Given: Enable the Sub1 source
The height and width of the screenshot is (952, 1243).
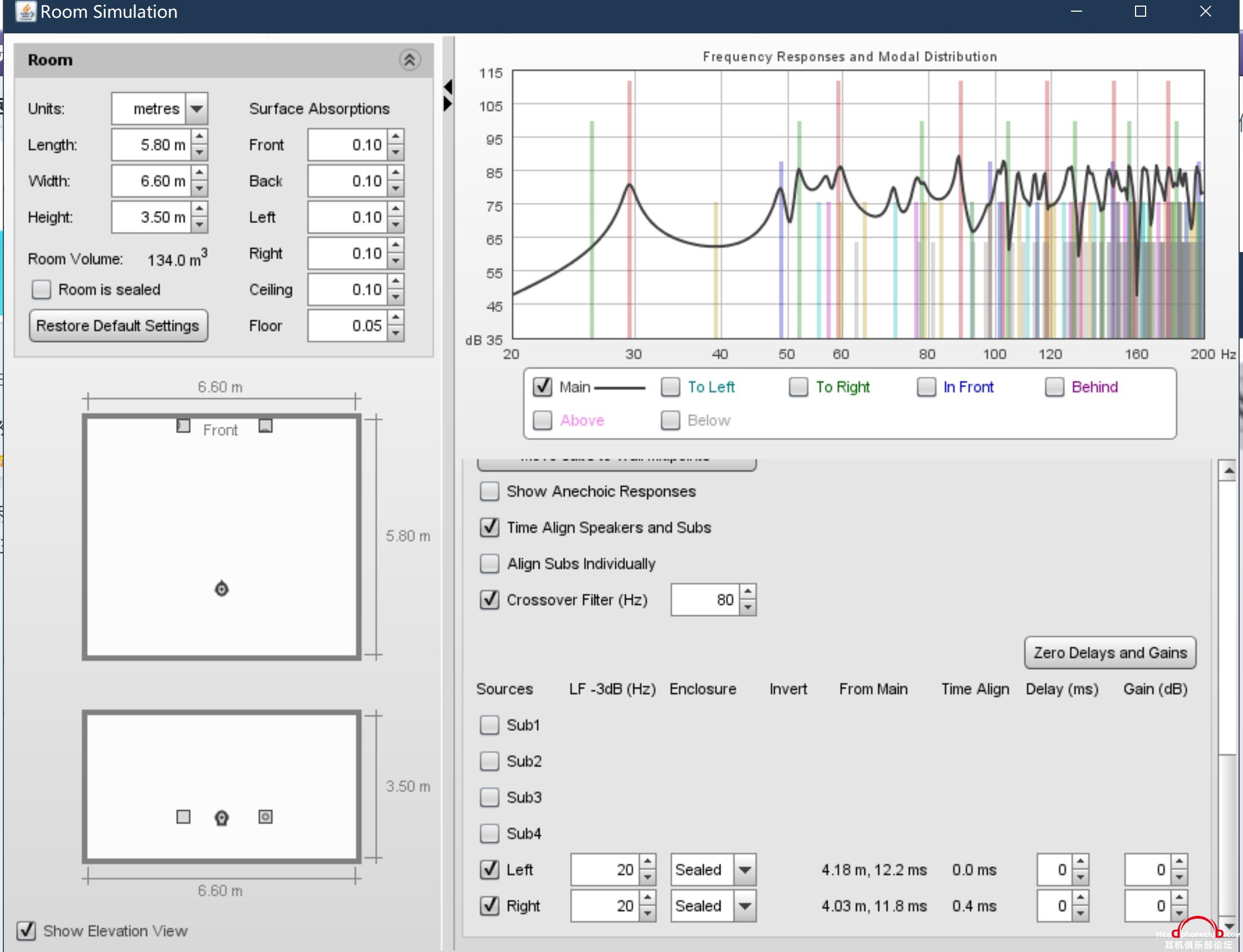Looking at the screenshot, I should coord(490,725).
